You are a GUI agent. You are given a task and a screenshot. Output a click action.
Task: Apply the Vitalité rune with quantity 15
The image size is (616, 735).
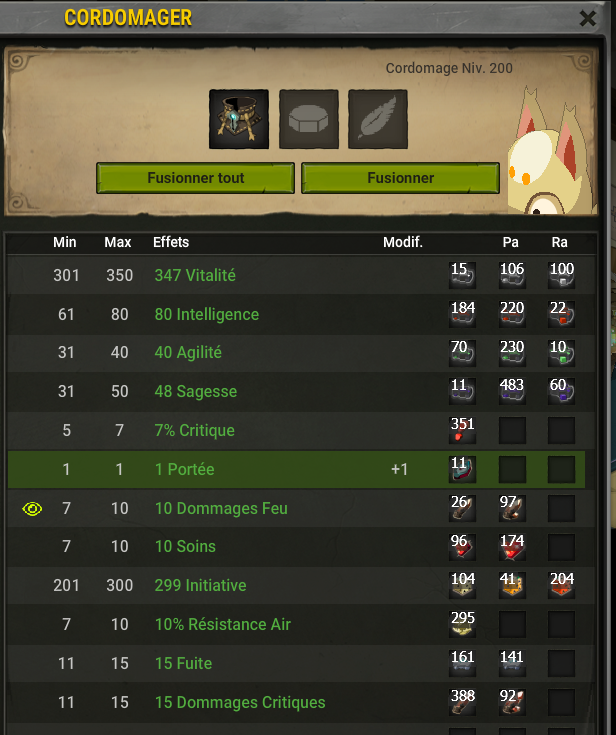point(462,275)
